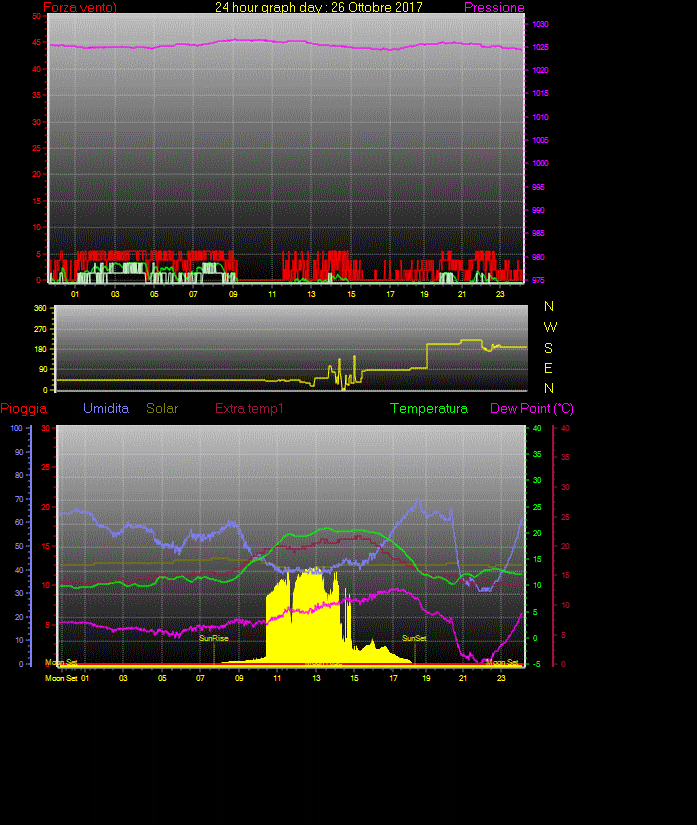Viewport: 697px width, 825px height.
Task: Select the "Extra temp1" legend label
Action: (249, 409)
